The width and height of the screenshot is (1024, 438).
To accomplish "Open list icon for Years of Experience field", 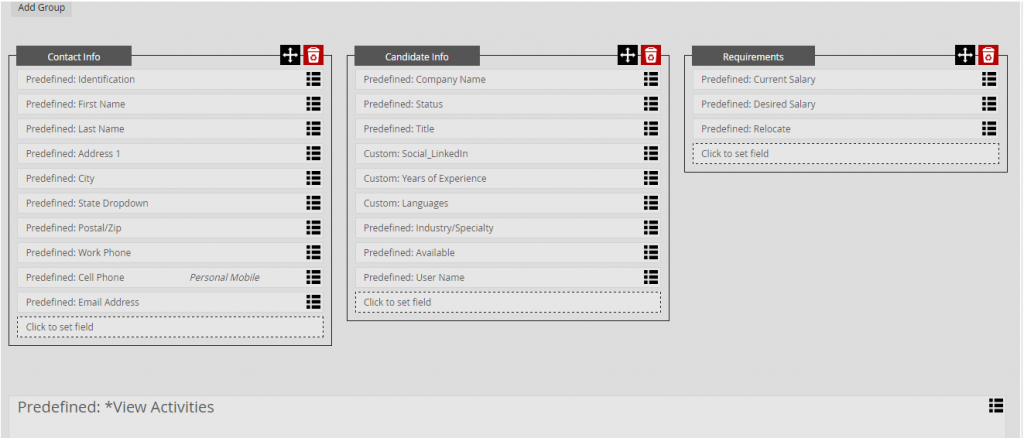I will click(650, 178).
